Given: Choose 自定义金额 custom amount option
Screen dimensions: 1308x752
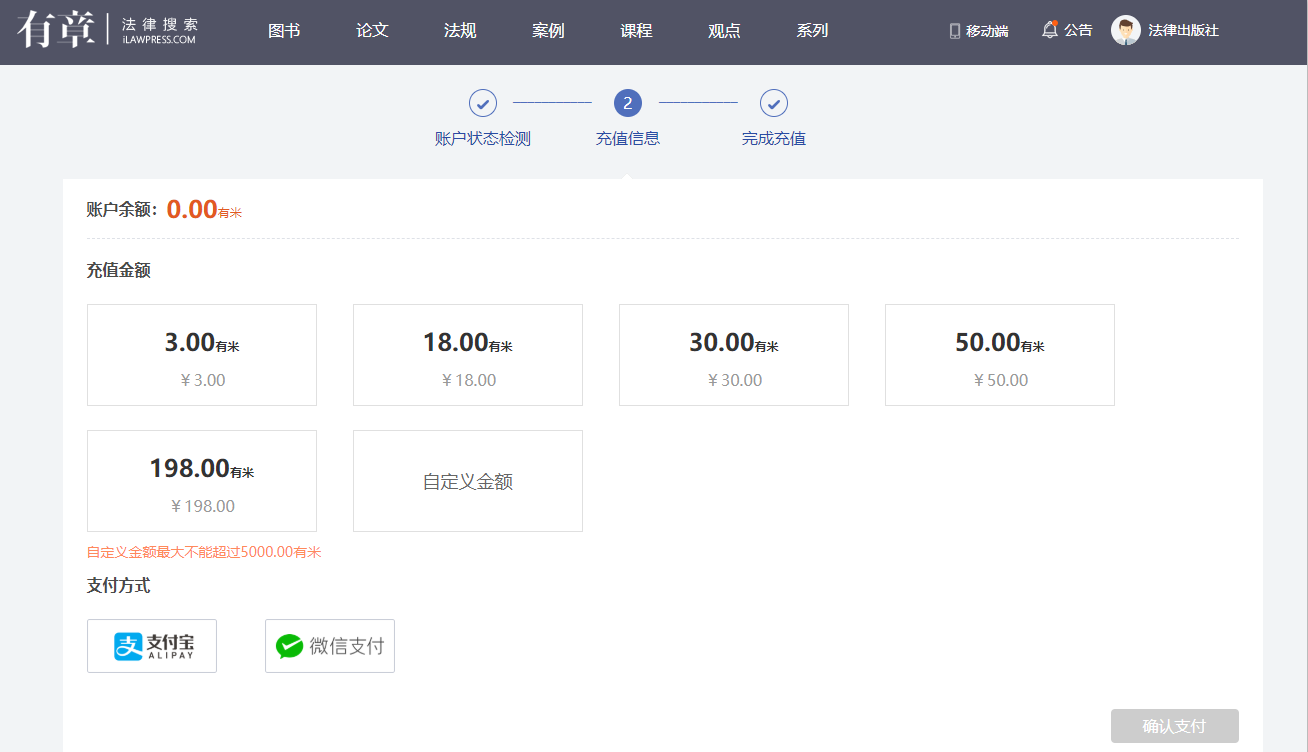Looking at the screenshot, I should pos(468,481).
